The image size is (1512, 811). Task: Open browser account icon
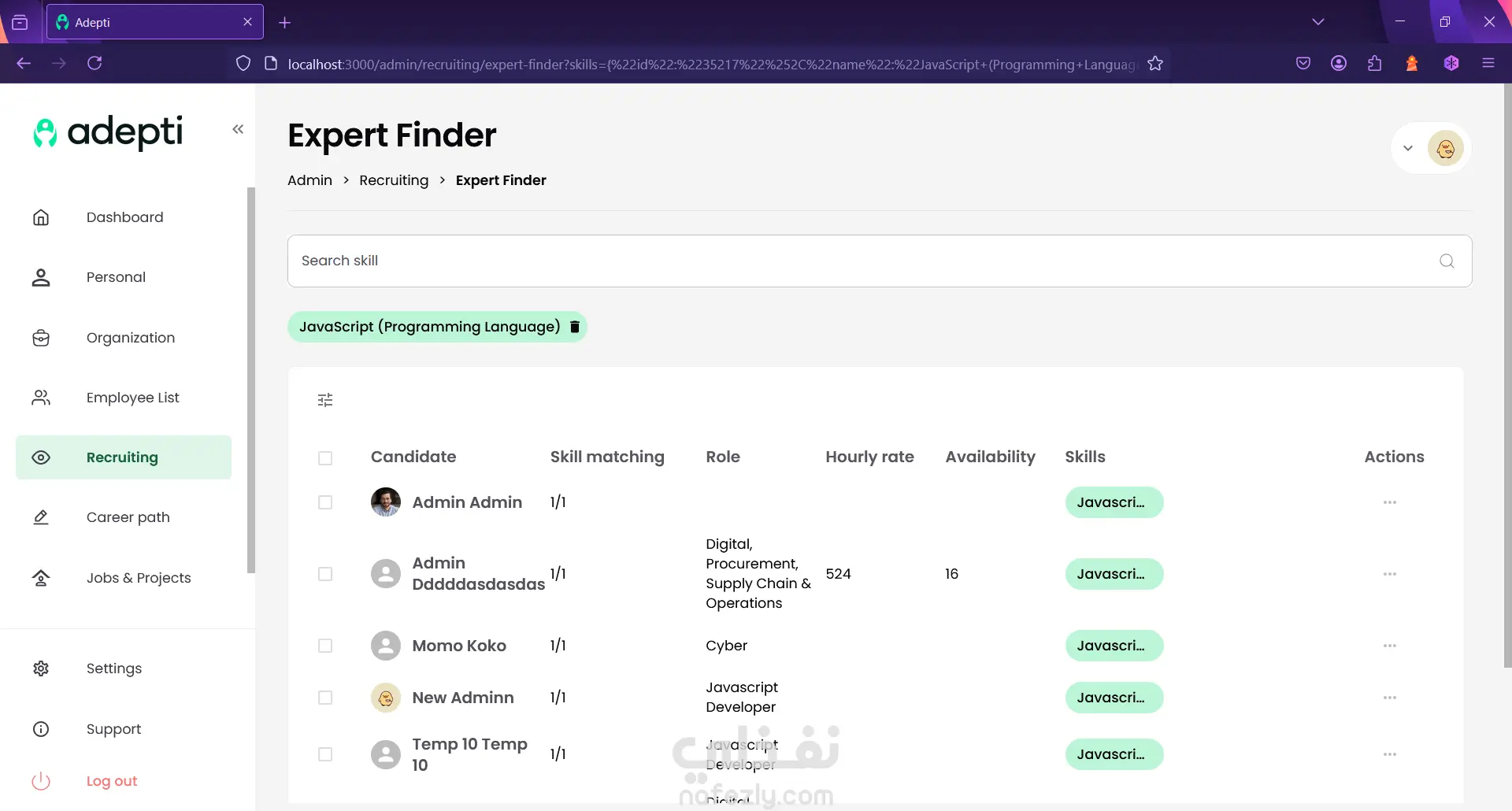1339,63
